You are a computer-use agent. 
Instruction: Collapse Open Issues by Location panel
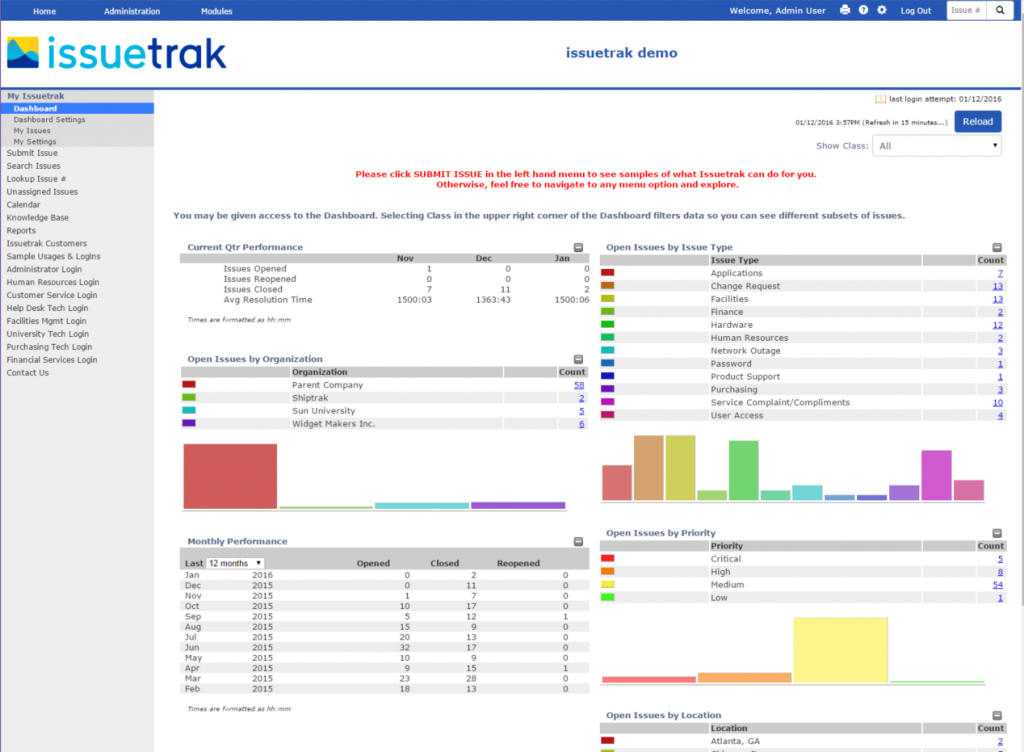[997, 715]
